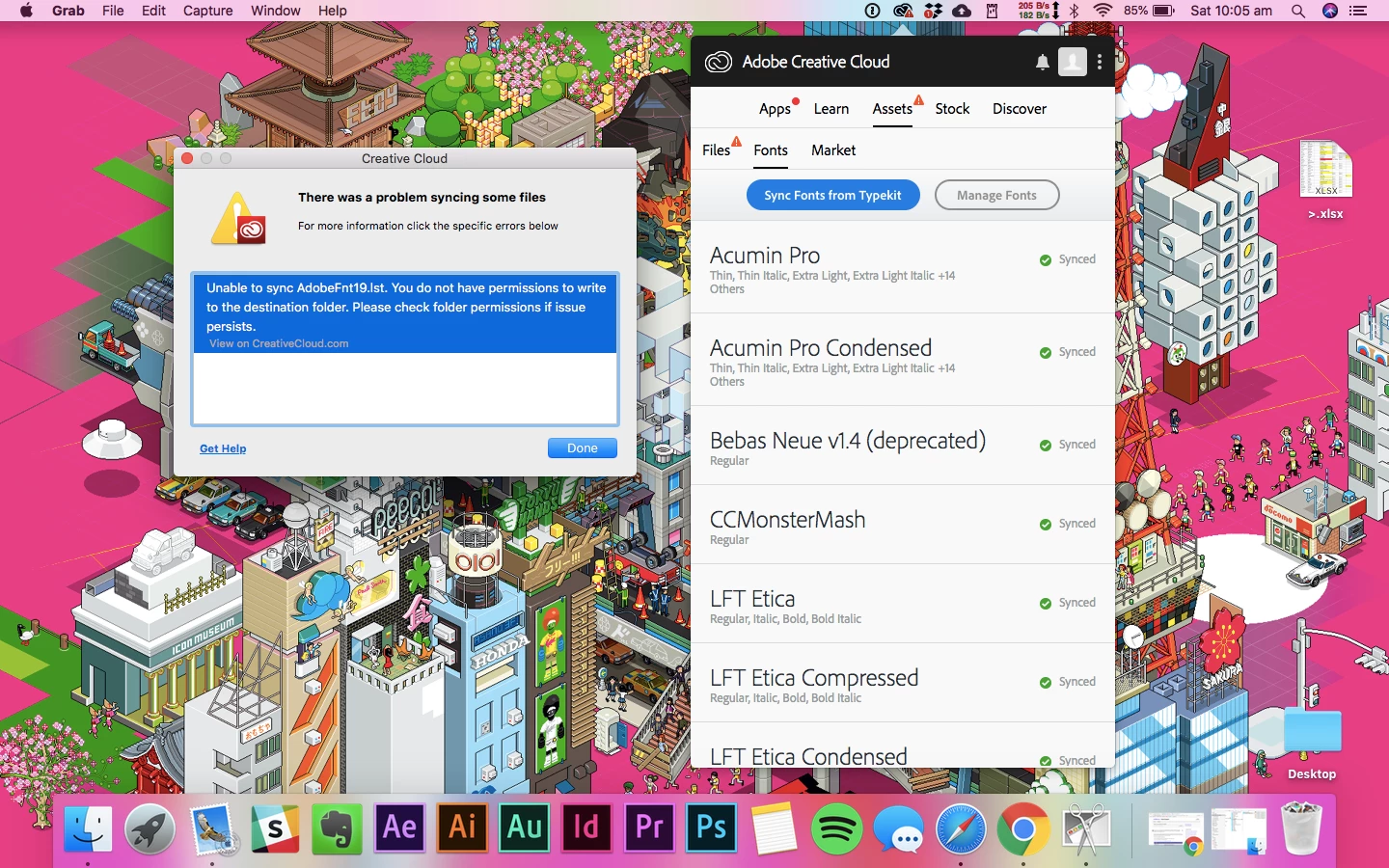Open the profile avatar in Creative Cloud
This screenshot has width=1389, height=868.
click(1073, 62)
